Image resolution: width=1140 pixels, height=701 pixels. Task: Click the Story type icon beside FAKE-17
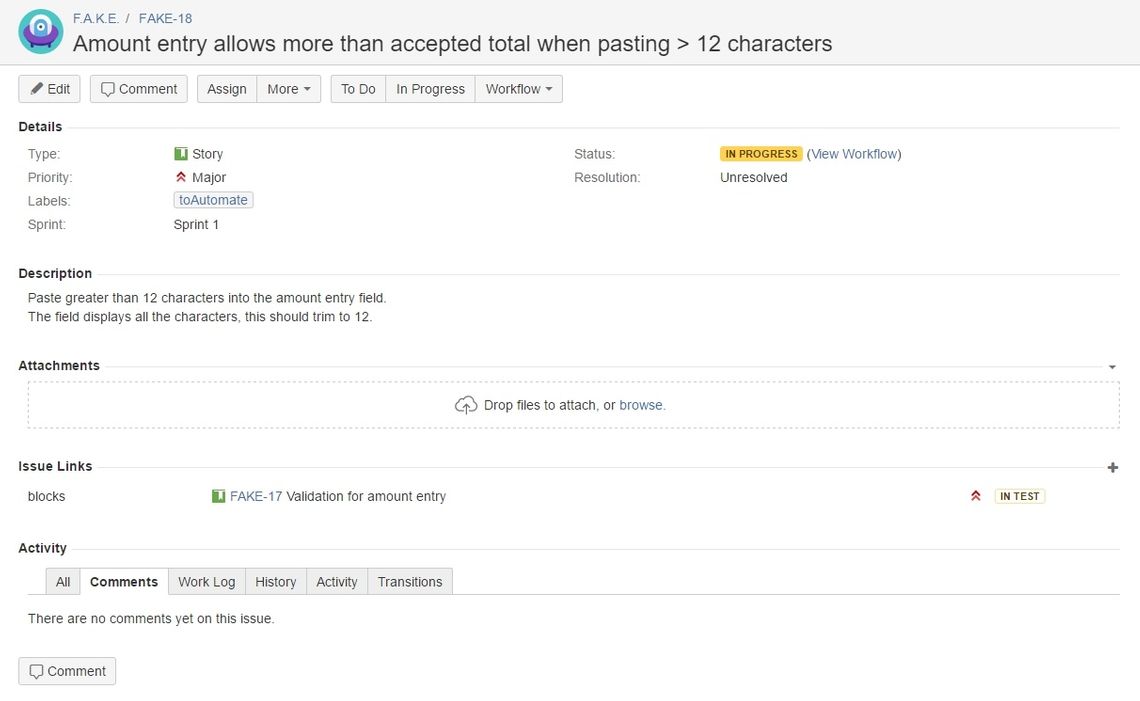[218, 496]
